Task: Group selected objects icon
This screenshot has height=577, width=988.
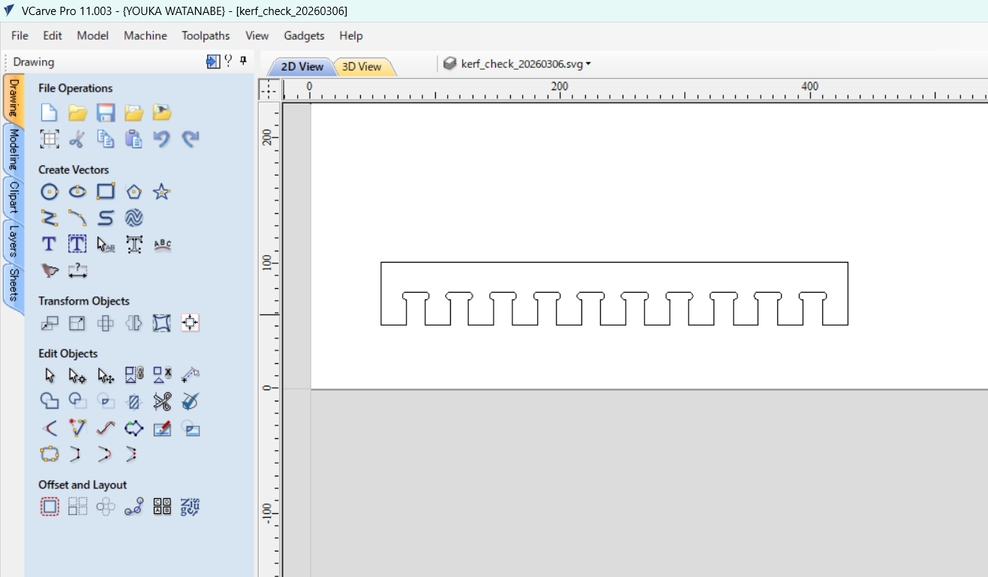Action: tap(134, 375)
